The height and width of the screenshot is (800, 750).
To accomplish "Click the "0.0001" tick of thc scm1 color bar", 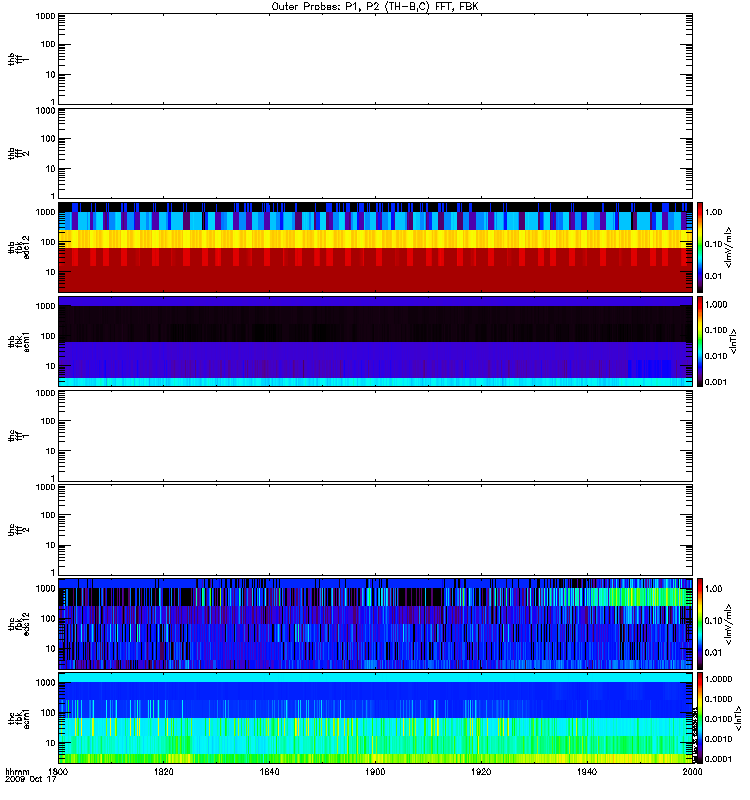I will [718, 759].
